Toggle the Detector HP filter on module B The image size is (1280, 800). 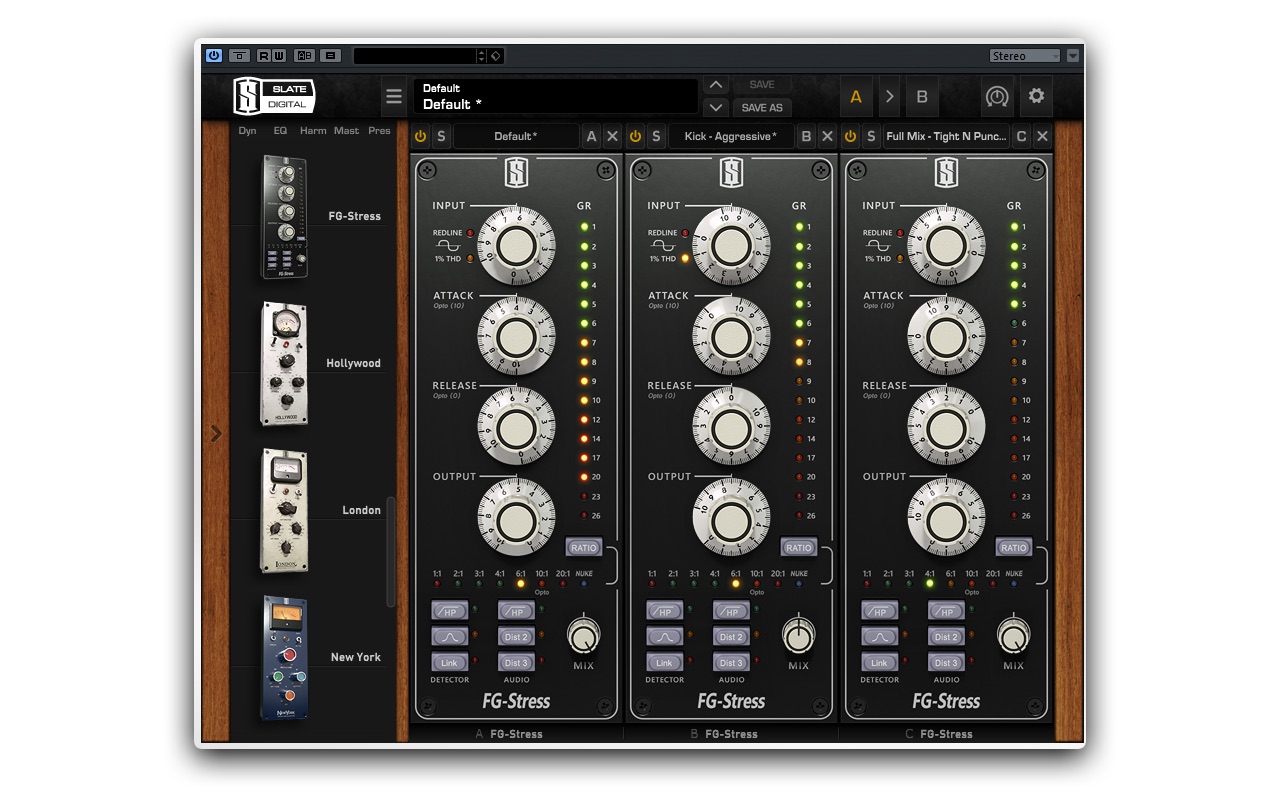664,611
